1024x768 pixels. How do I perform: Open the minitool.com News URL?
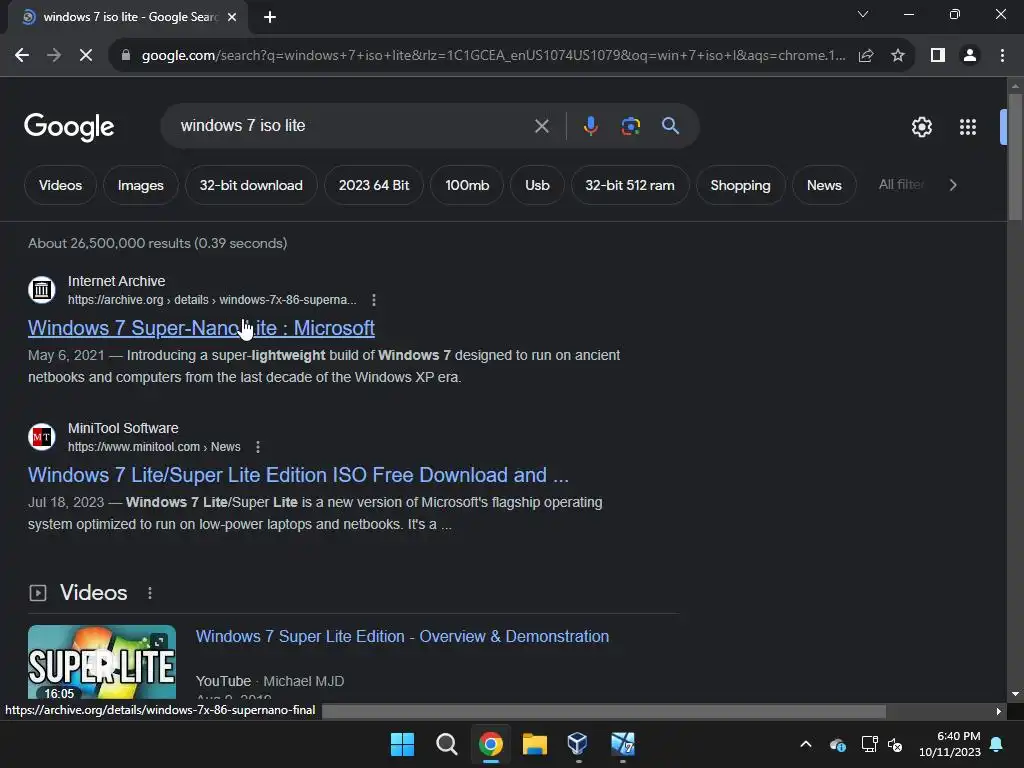pyautogui.click(x=154, y=447)
